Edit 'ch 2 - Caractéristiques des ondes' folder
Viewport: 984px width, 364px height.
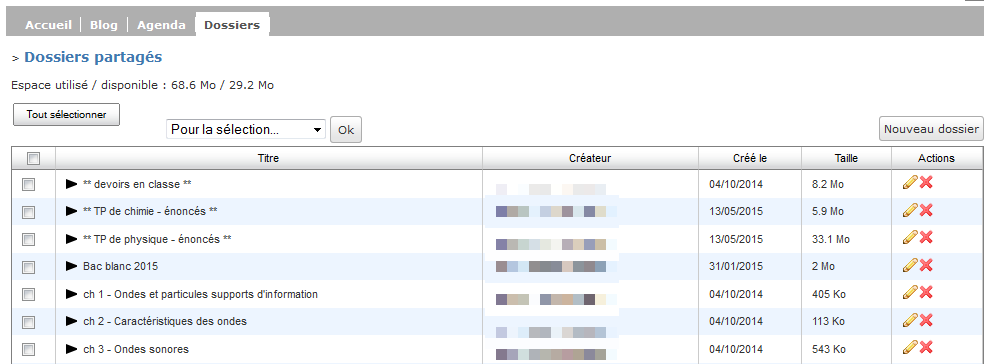[x=909, y=320]
